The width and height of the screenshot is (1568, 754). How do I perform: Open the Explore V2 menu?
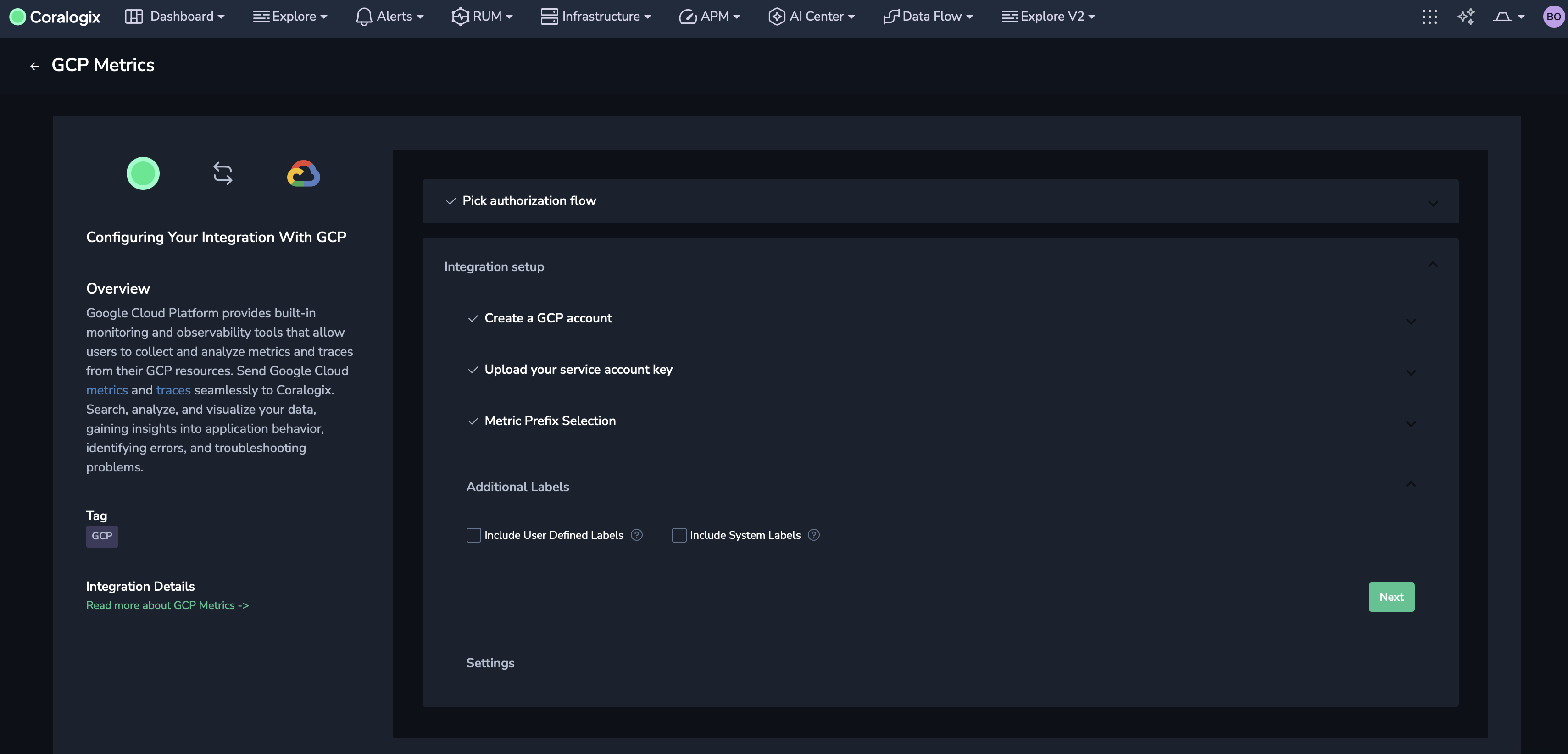[1049, 17]
